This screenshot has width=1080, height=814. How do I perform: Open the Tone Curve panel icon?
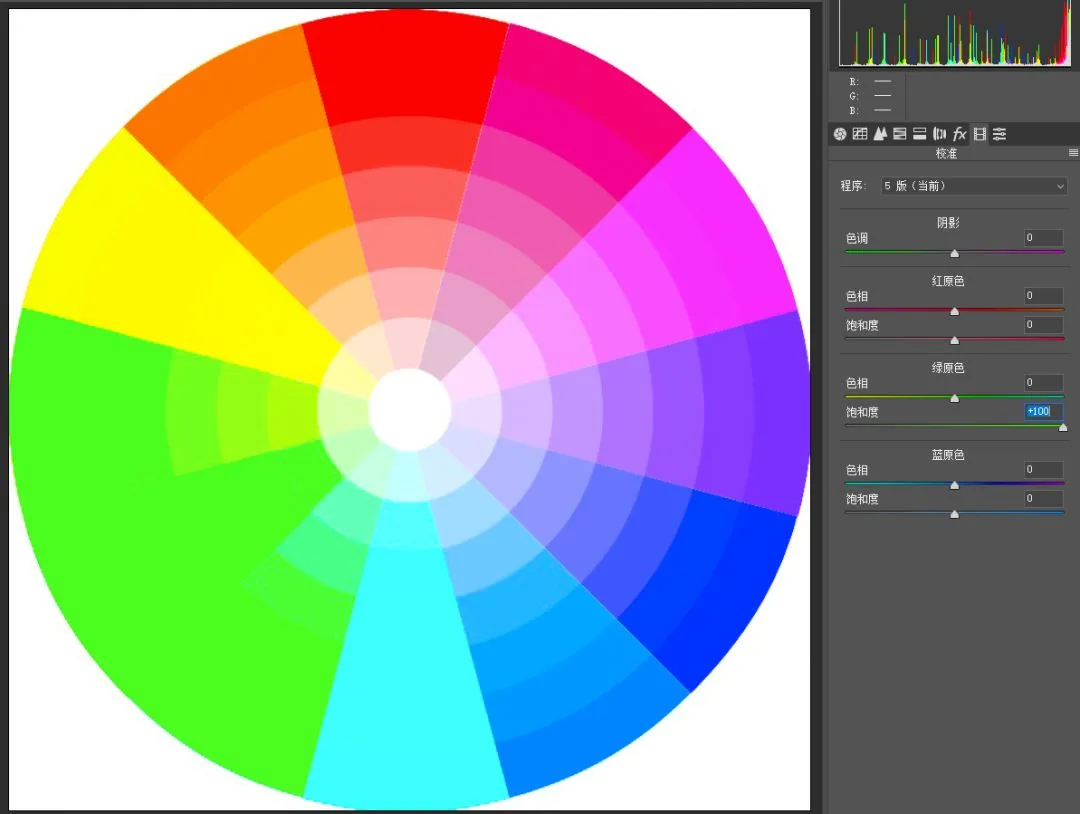(860, 134)
